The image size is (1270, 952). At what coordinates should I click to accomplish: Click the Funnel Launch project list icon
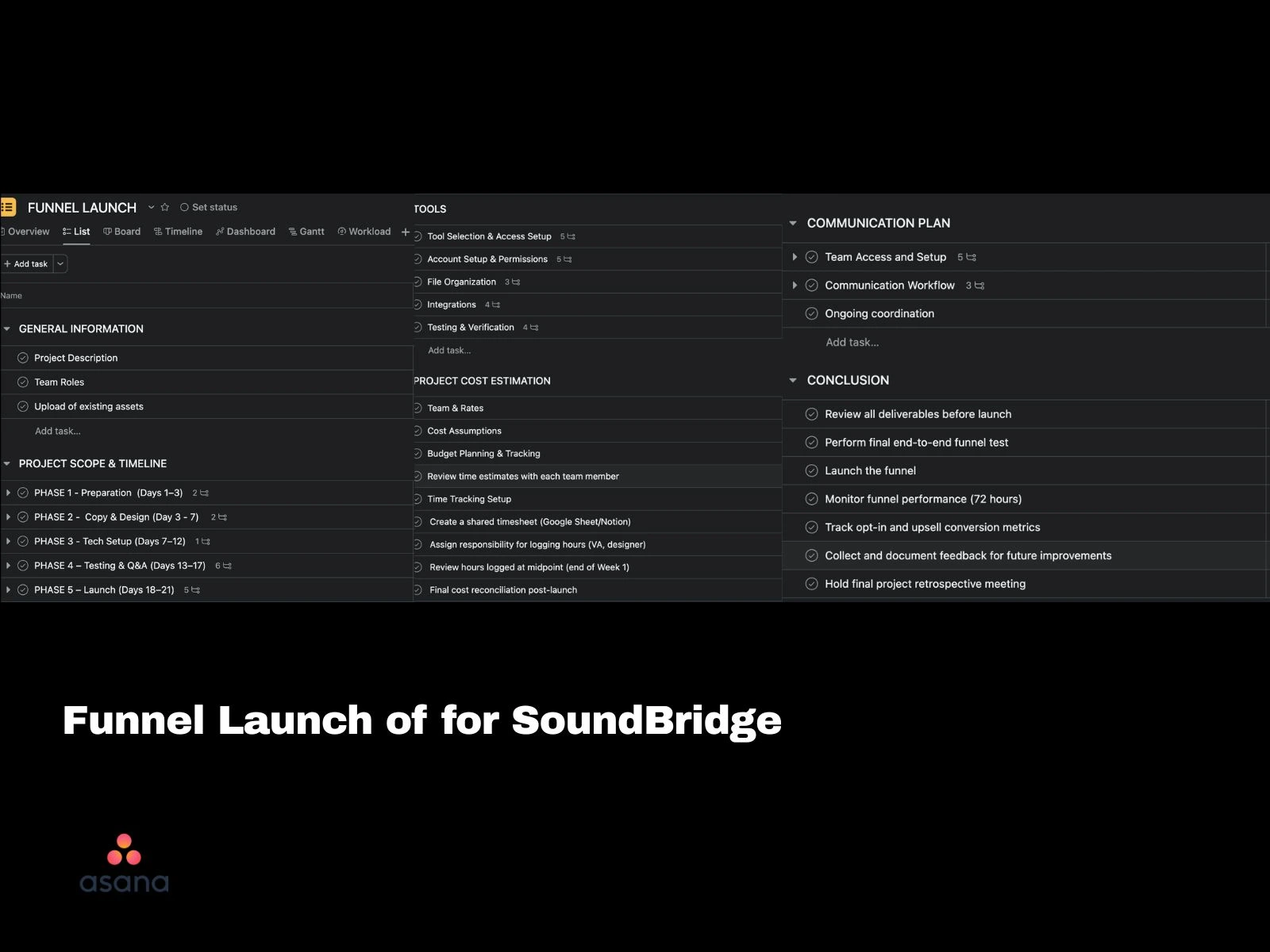pos(8,207)
